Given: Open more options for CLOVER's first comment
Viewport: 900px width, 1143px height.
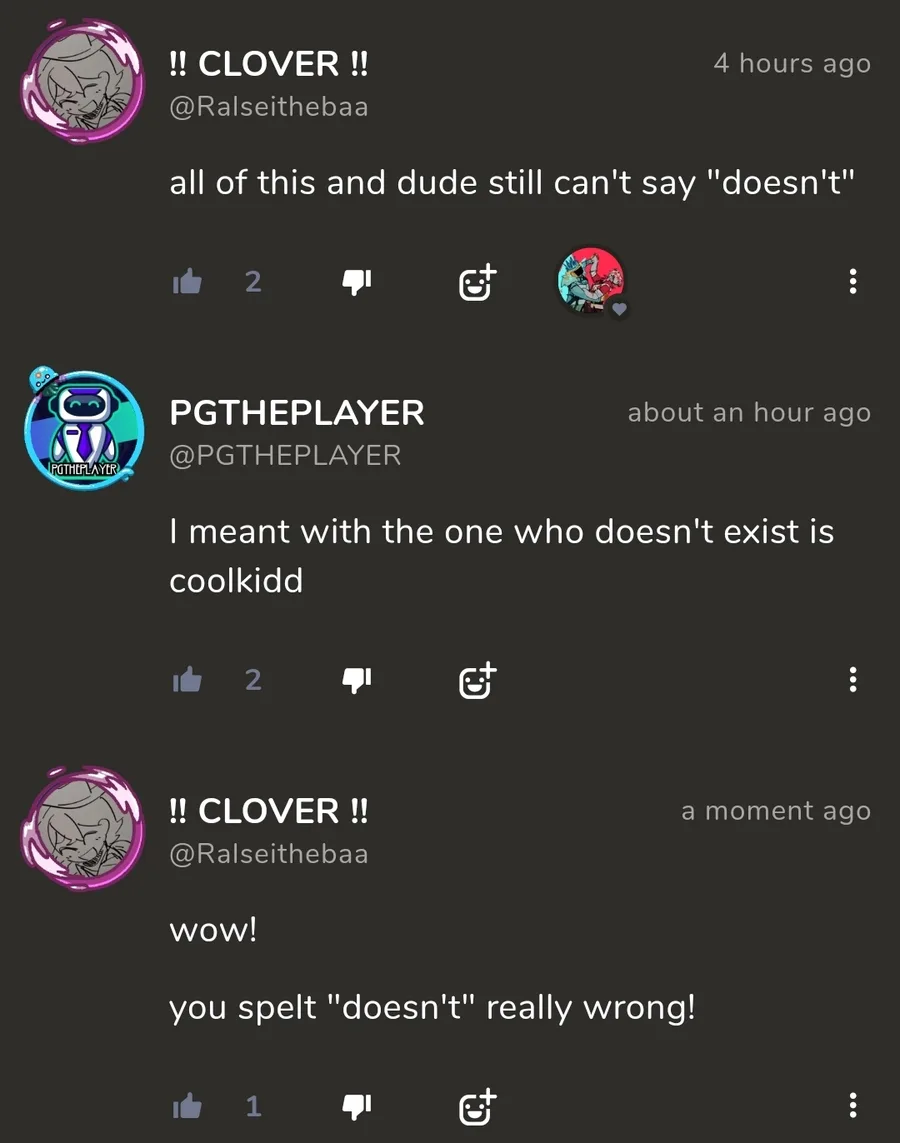Looking at the screenshot, I should (853, 281).
